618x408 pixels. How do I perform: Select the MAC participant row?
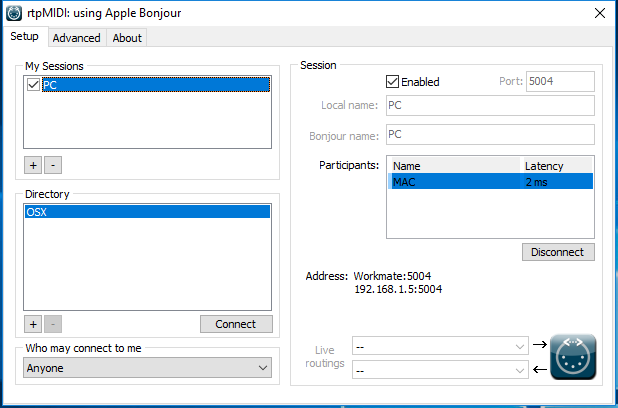pyautogui.click(x=490, y=182)
